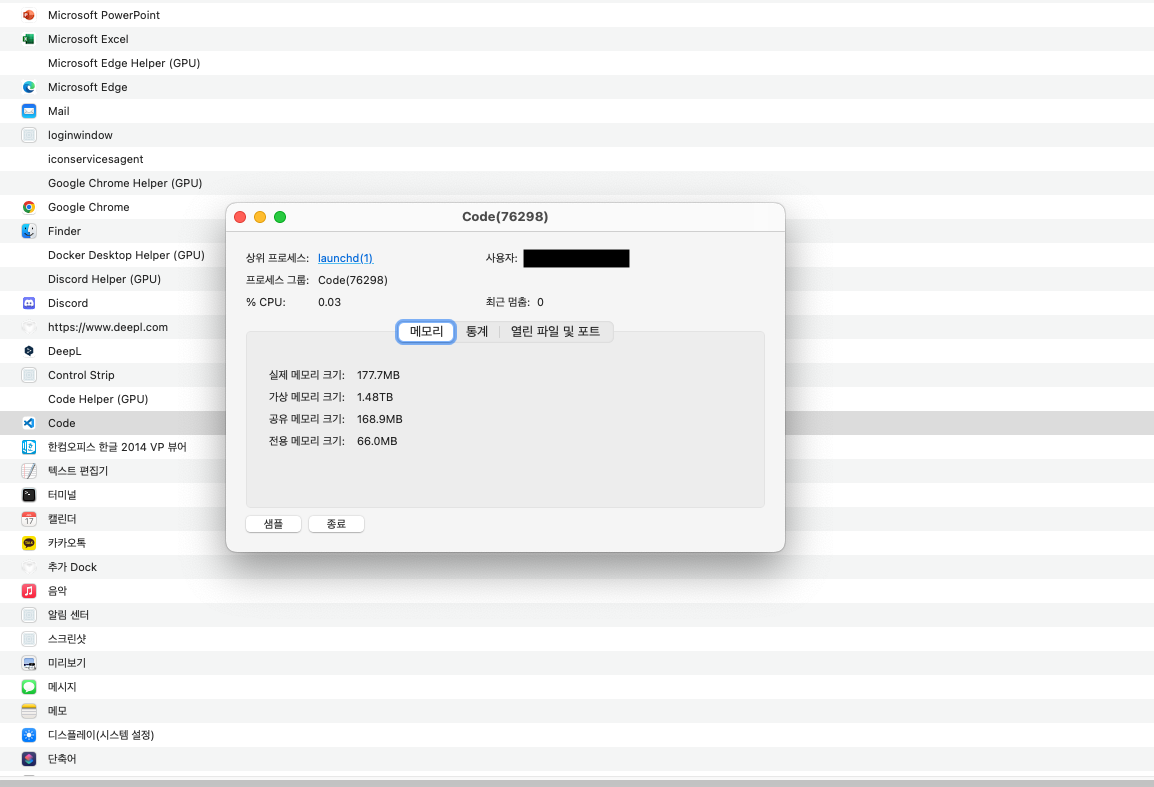Click the 실제 메모리 크기 value 177.7MB
Viewport: 1154px width, 787px height.
[x=378, y=375]
